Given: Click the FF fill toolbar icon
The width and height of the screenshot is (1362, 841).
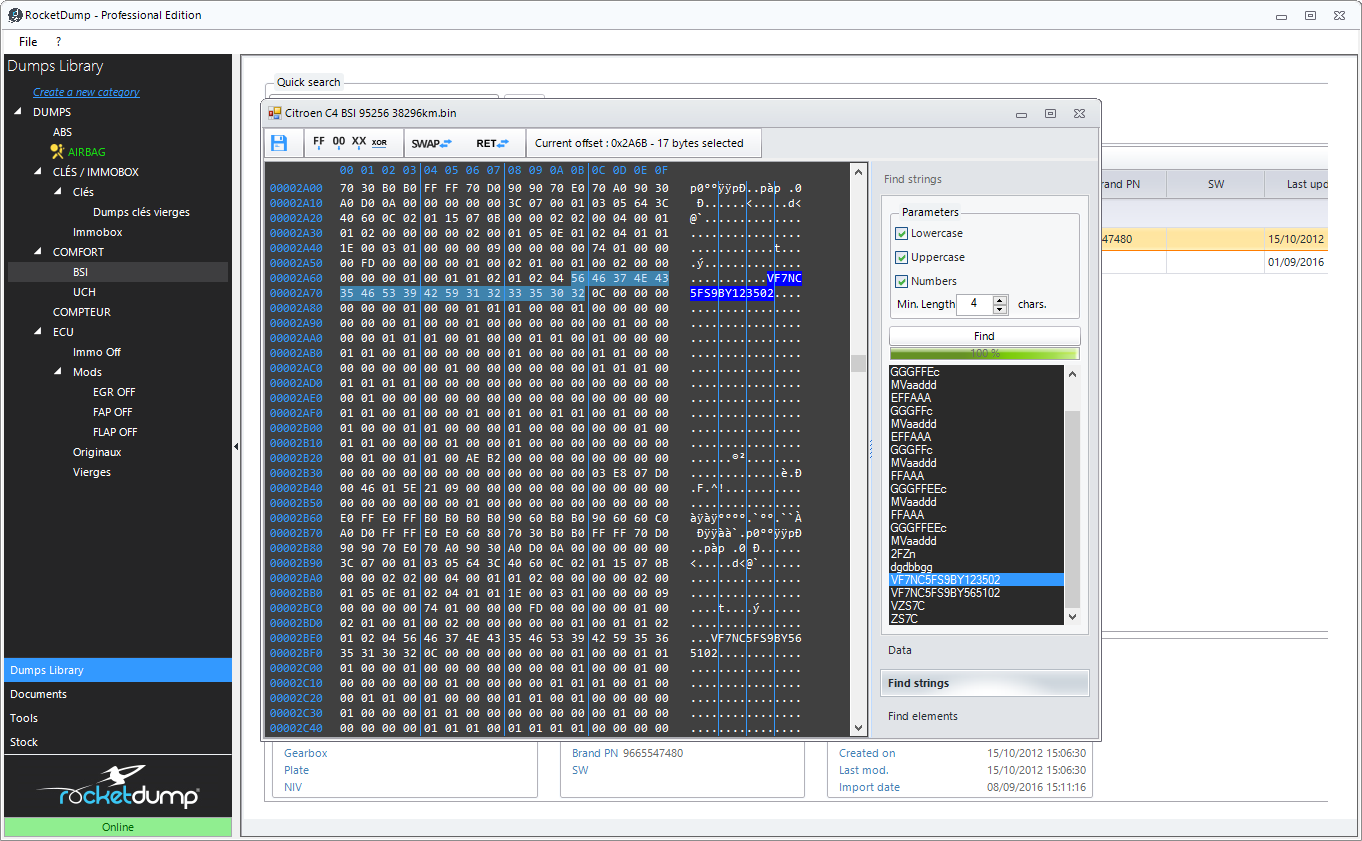Looking at the screenshot, I should [319, 142].
